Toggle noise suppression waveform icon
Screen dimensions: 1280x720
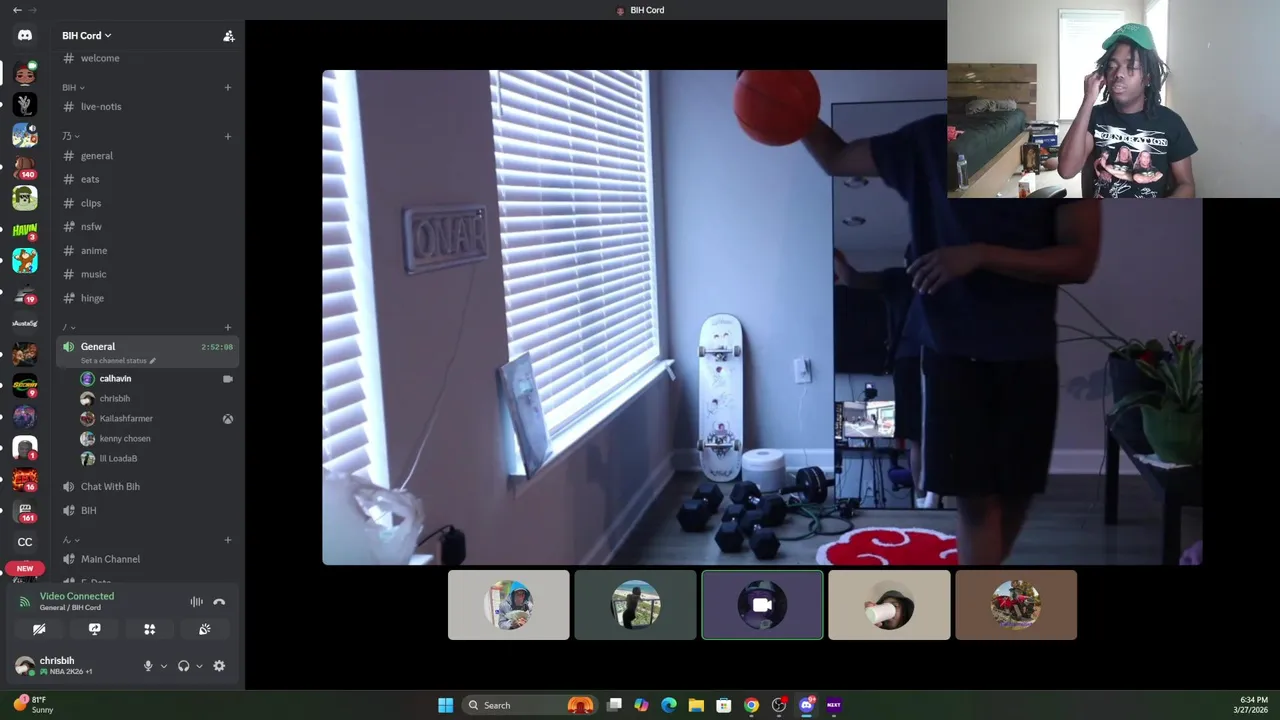196,602
